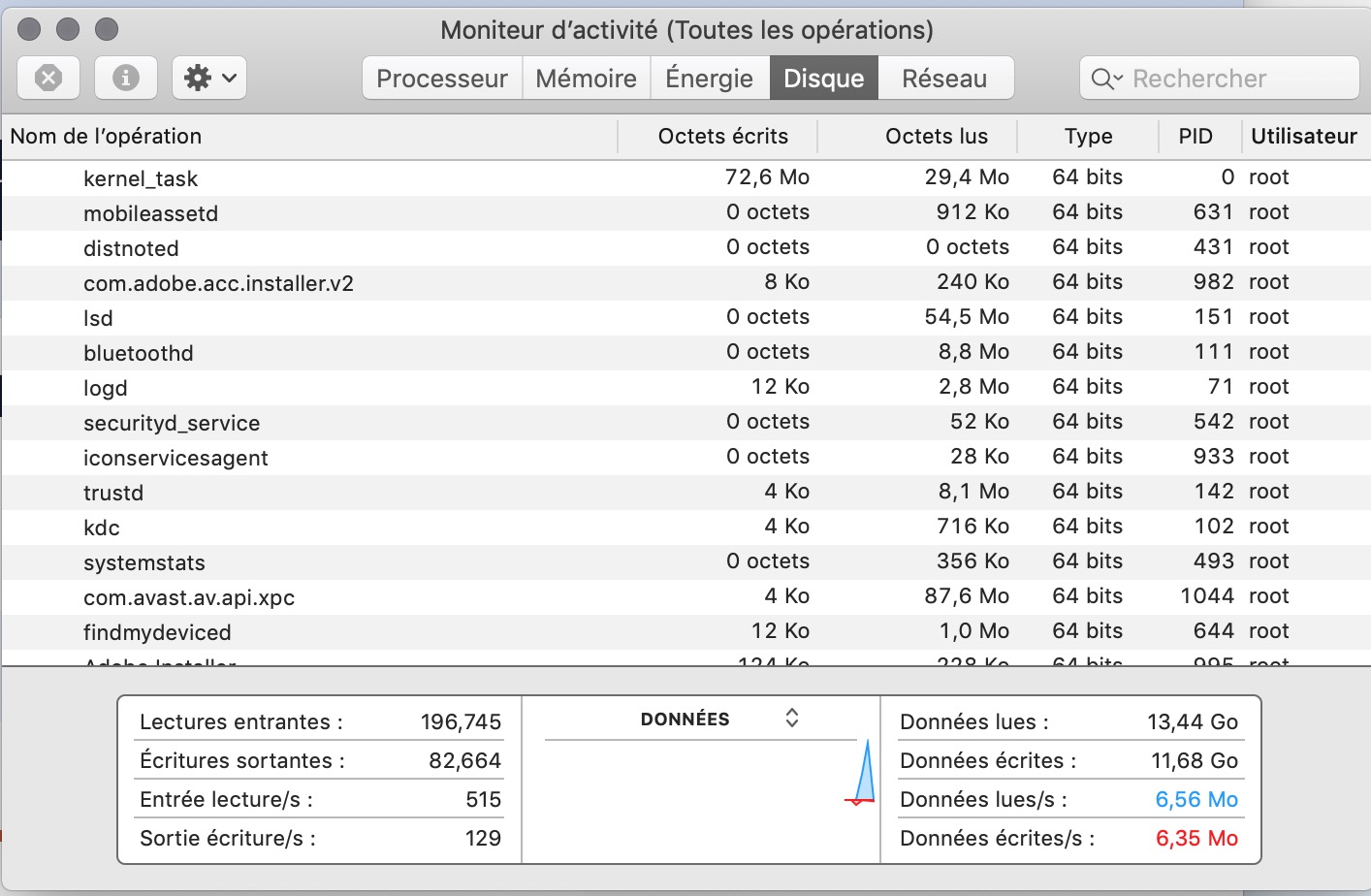Click the quit process stop icon

[x=48, y=78]
